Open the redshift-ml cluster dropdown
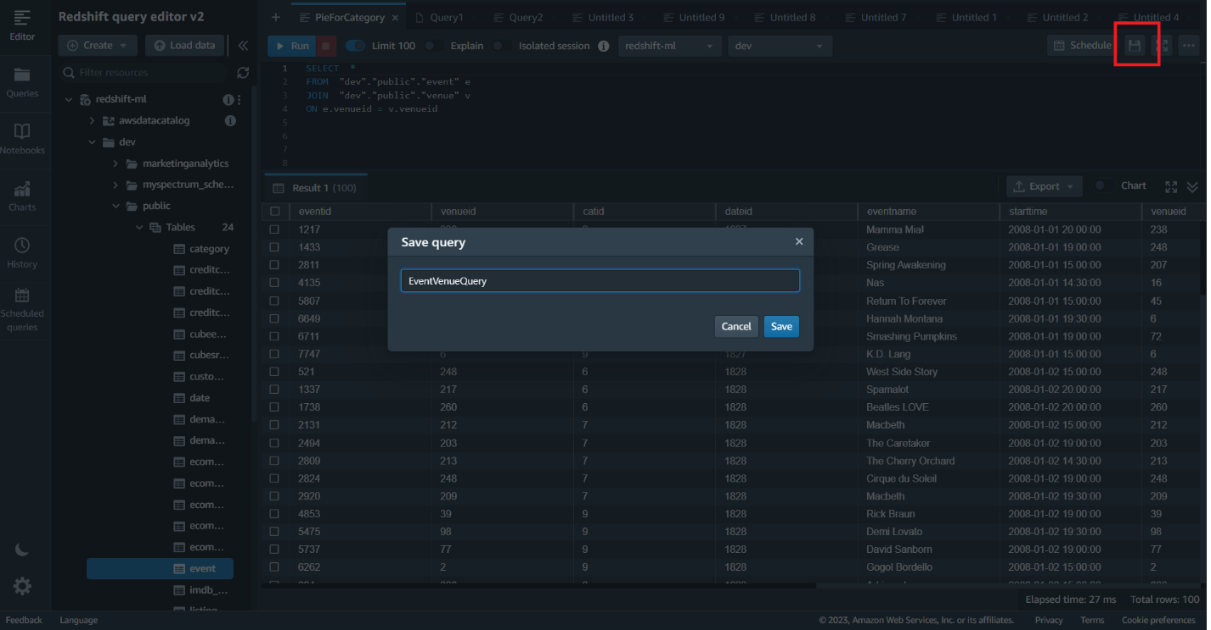 [669, 46]
